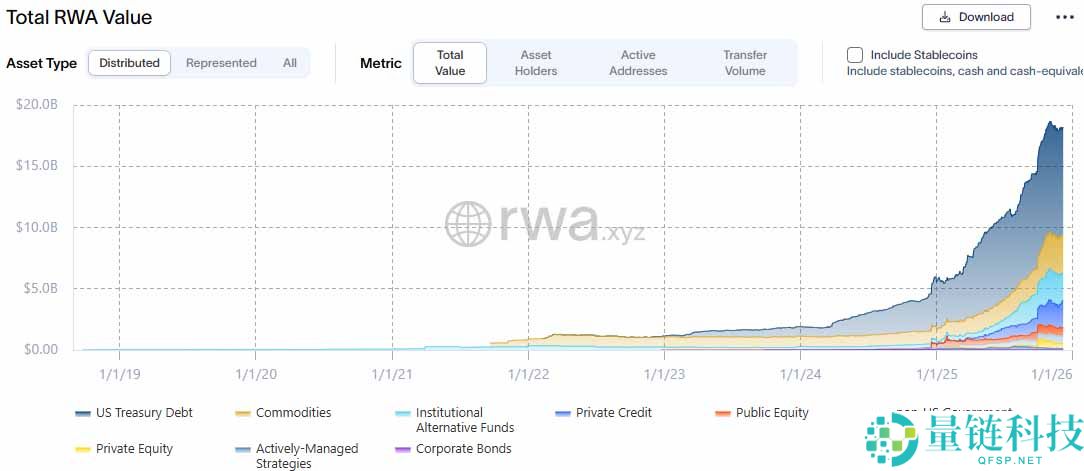
Task: Toggle US Treasury Debt legend swatch
Action: pyautogui.click(x=84, y=413)
